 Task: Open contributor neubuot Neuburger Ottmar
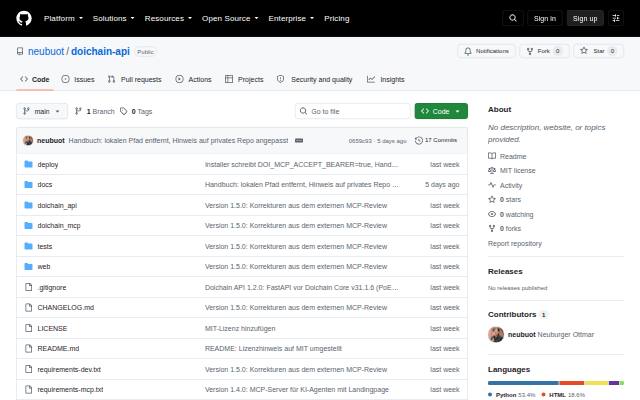[x=541, y=334]
